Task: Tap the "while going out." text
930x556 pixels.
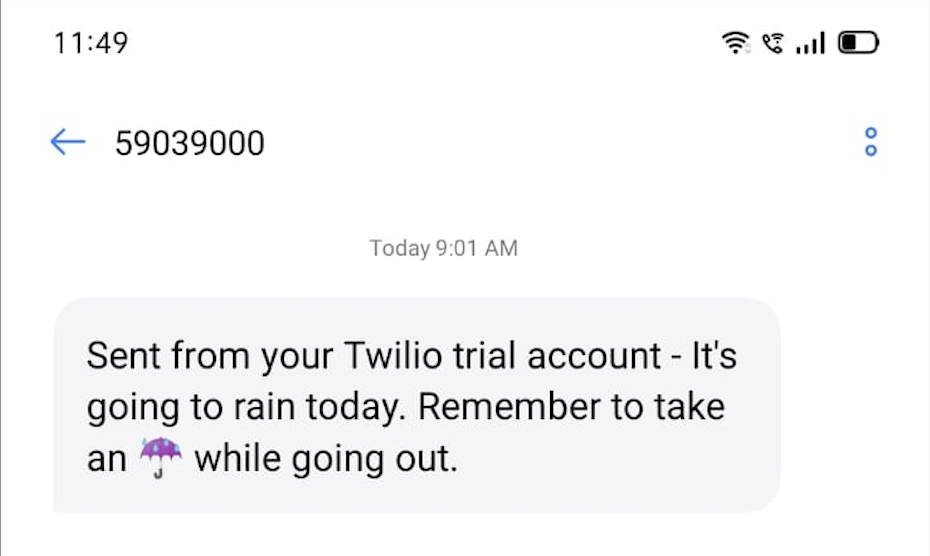Action: (x=325, y=459)
